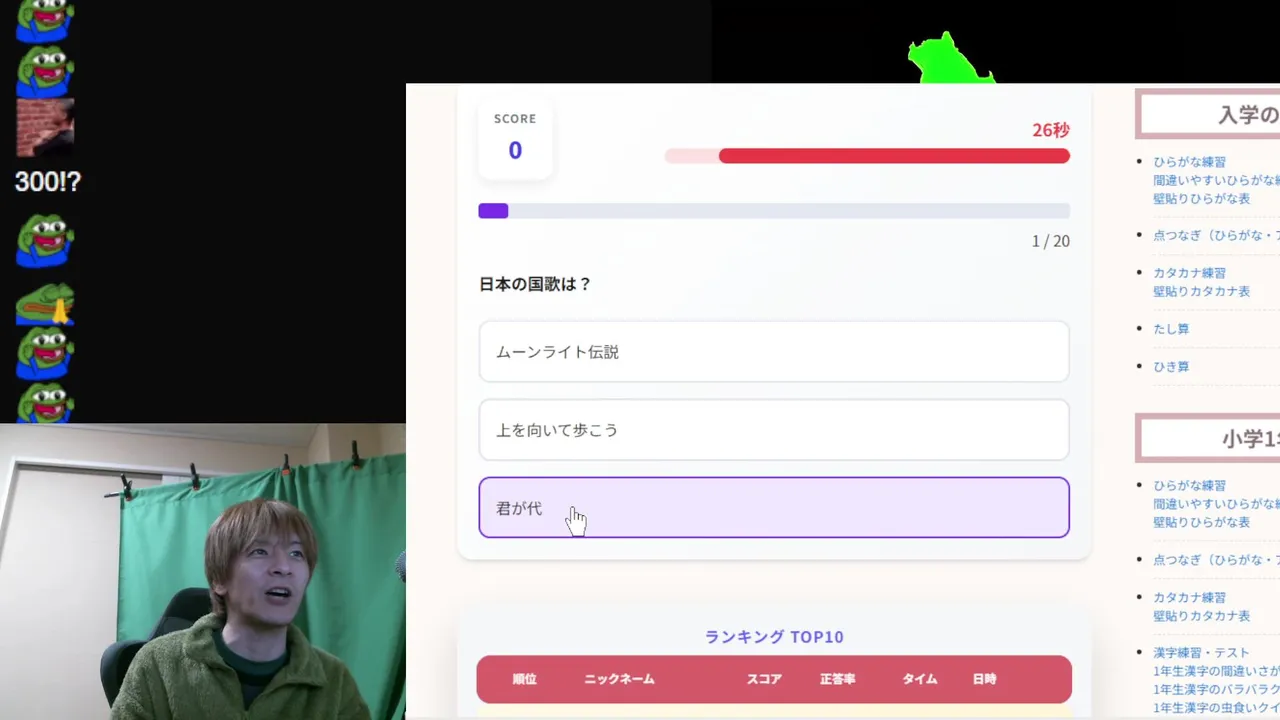Click the ランキング TOP10 heading
This screenshot has height=720, width=1280.
coord(774,637)
